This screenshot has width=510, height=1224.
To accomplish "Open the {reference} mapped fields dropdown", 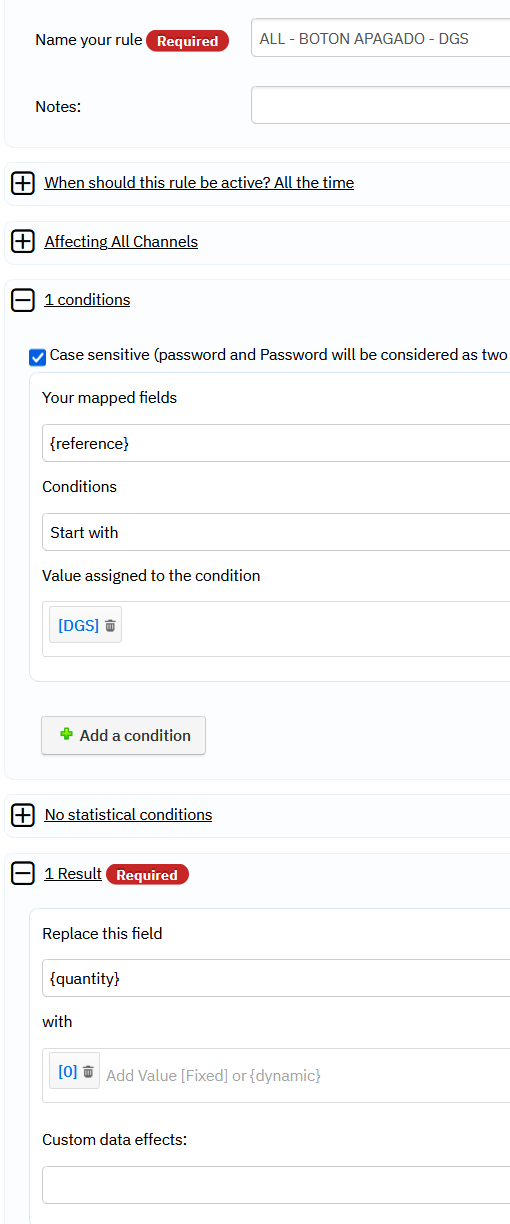I will pyautogui.click(x=276, y=443).
